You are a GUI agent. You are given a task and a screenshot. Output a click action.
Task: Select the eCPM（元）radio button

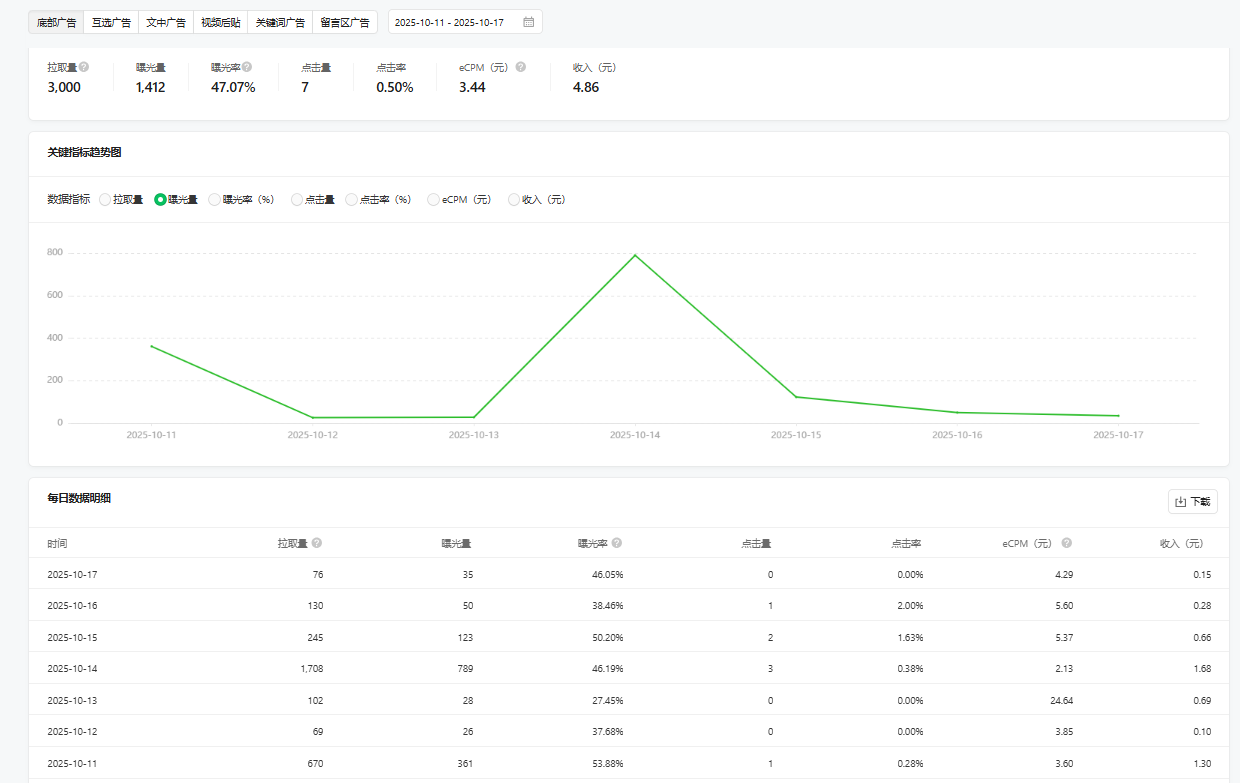click(x=433, y=200)
